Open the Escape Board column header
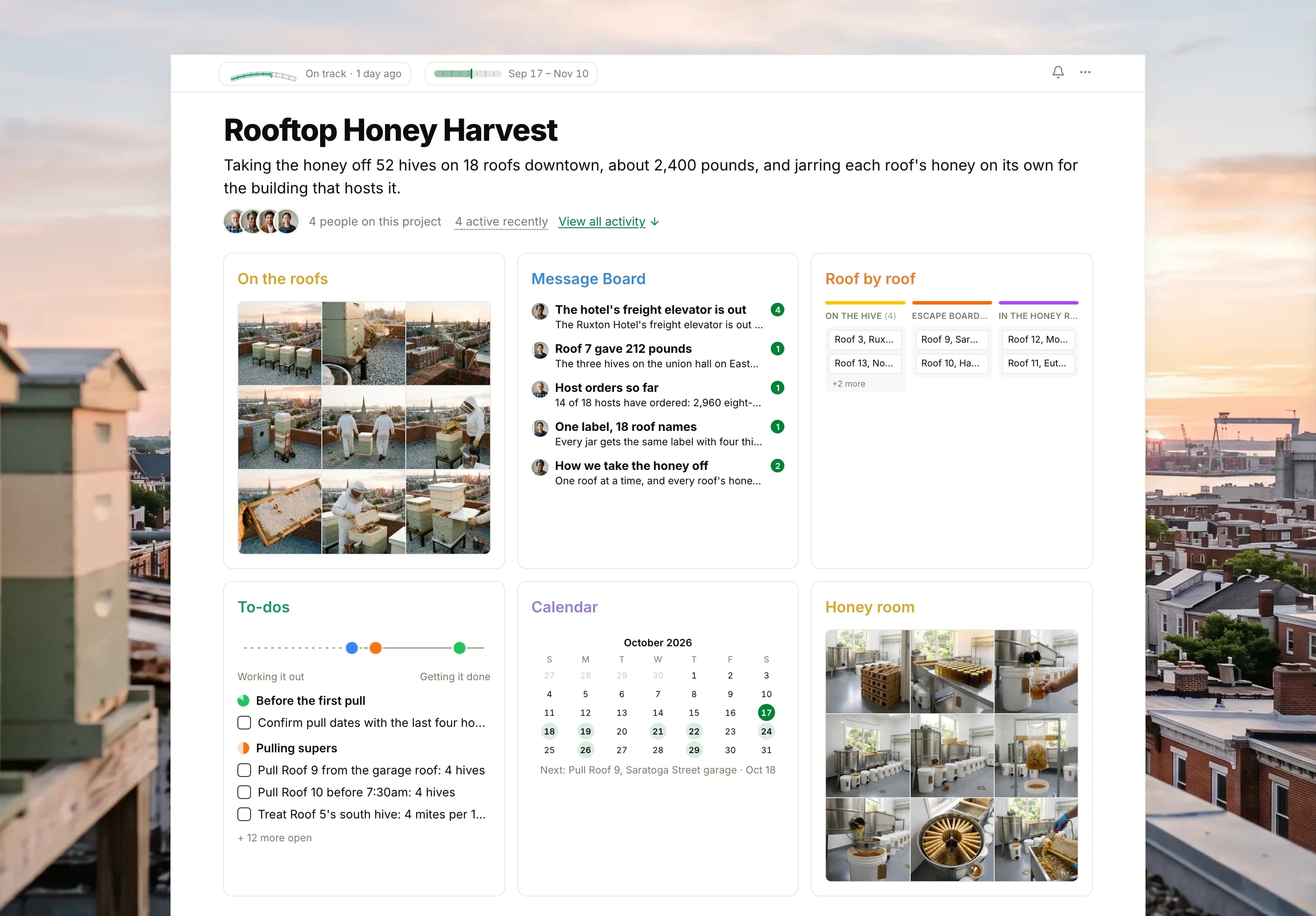 950,316
